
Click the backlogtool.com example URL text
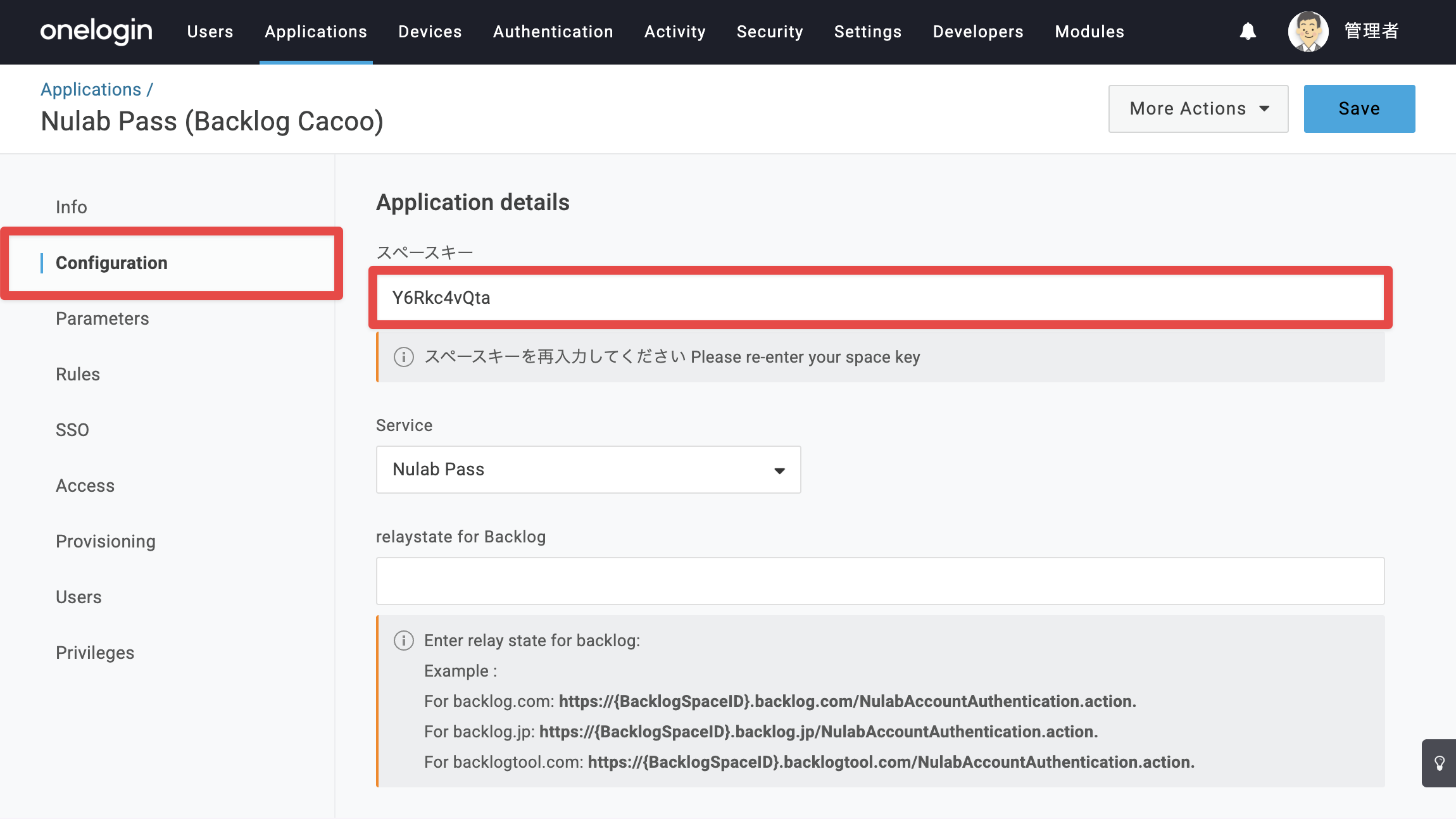click(891, 762)
